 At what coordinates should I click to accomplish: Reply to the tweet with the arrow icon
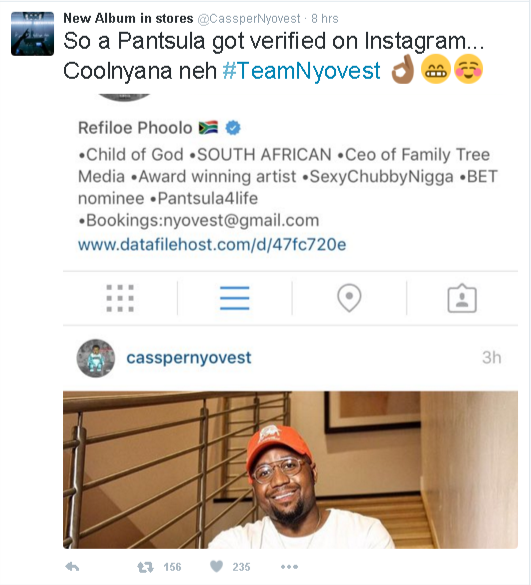[x=72, y=567]
